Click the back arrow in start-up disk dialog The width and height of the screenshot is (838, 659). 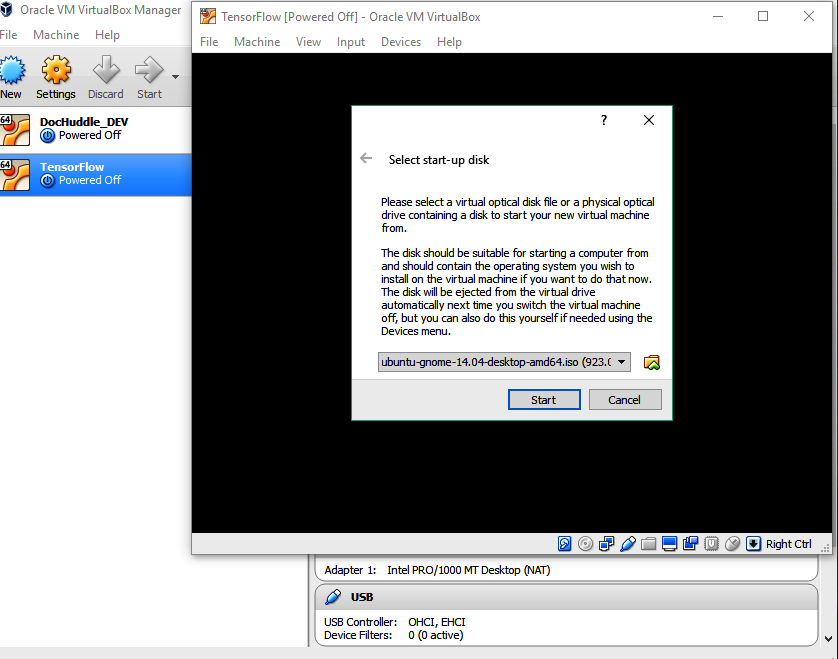click(366, 158)
